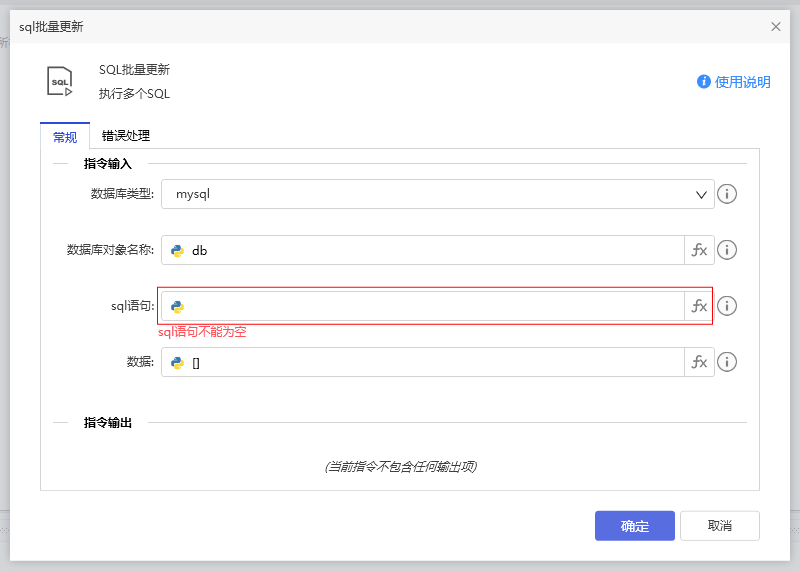Open the 数据库类型 mysql dropdown
The height and width of the screenshot is (571, 800).
[x=437, y=194]
